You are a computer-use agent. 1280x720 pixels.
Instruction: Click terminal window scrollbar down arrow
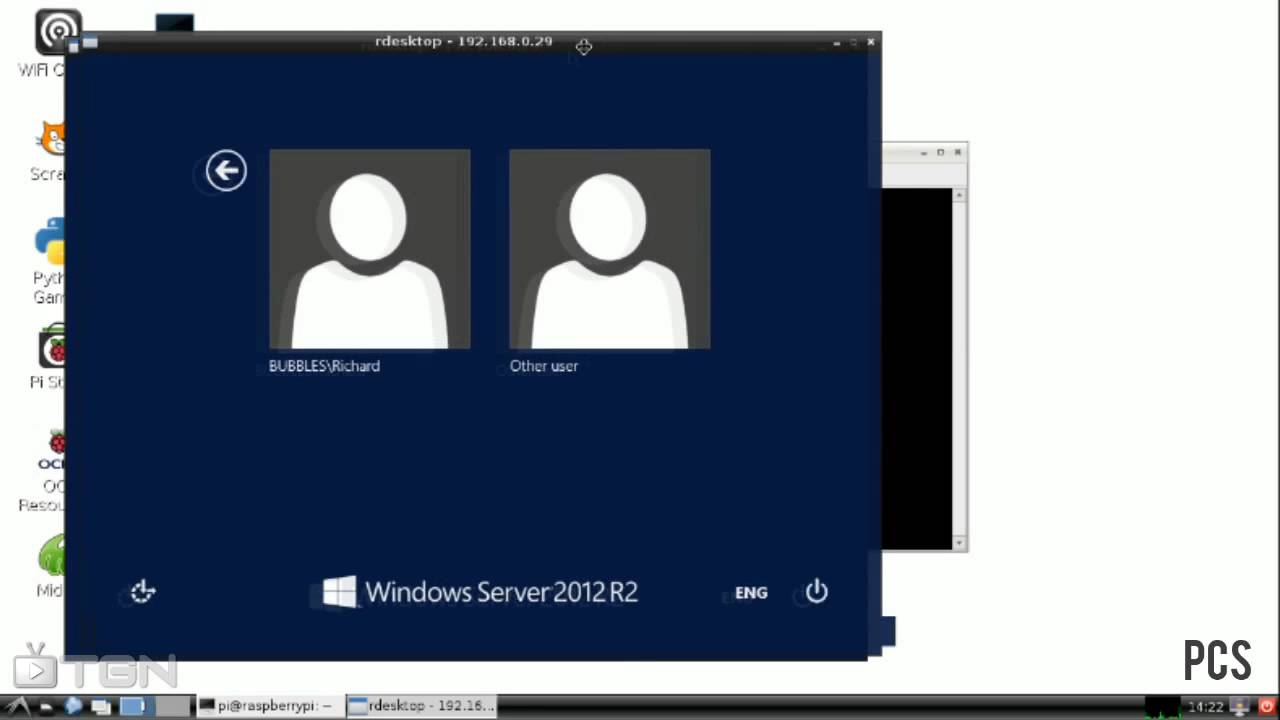(x=960, y=543)
